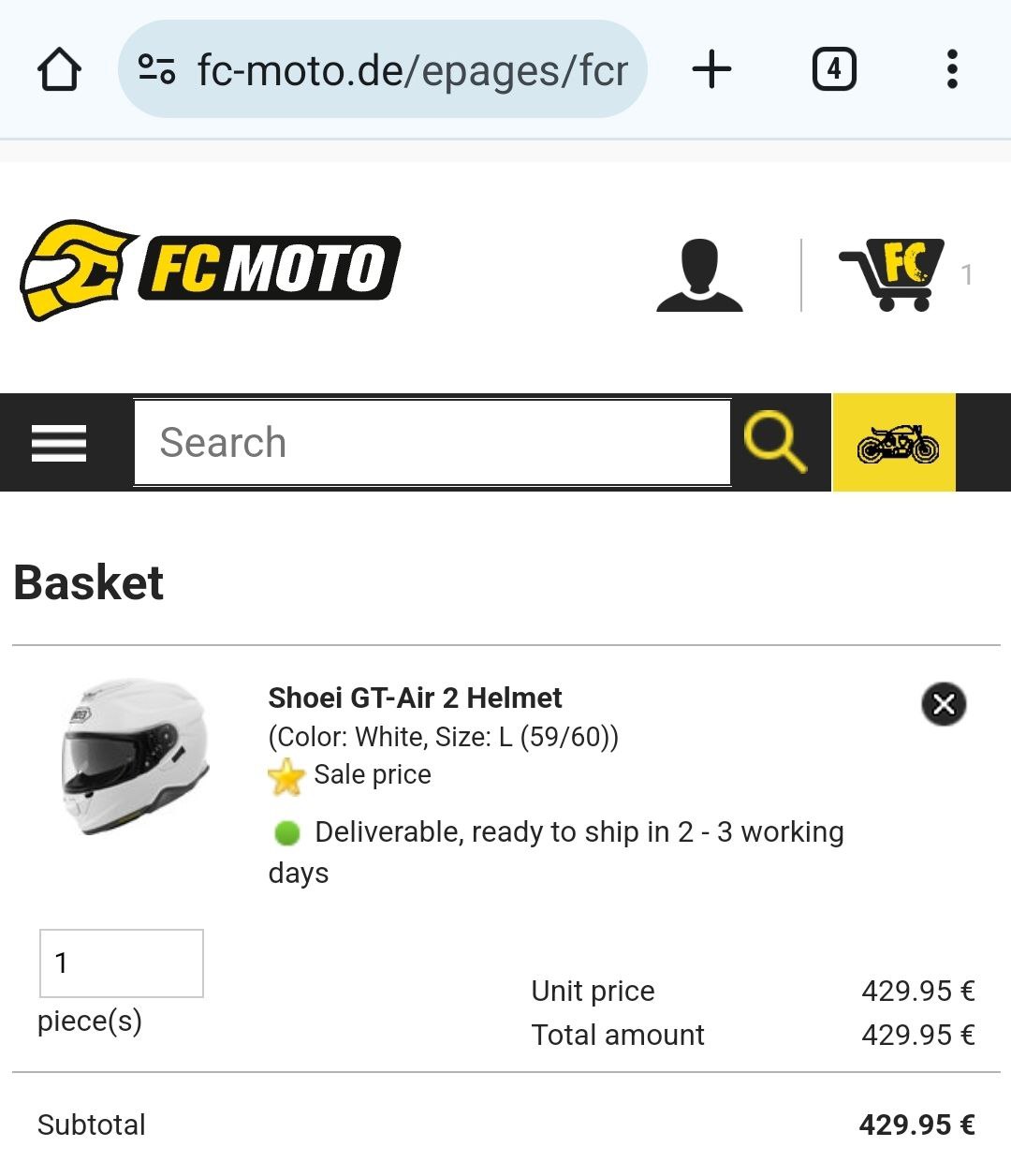This screenshot has height=1176, width=1011.
Task: Open a new browser tab
Action: [x=711, y=69]
